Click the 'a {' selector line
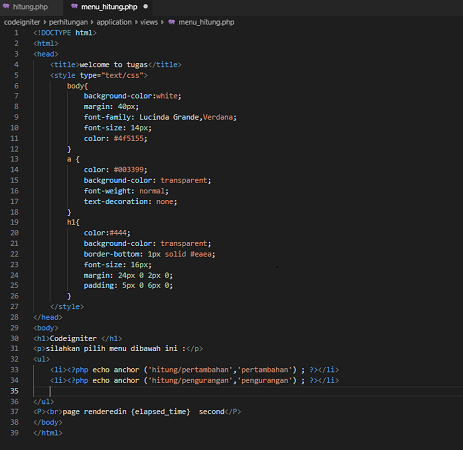Screen dimensions: 463x450 pos(73,159)
